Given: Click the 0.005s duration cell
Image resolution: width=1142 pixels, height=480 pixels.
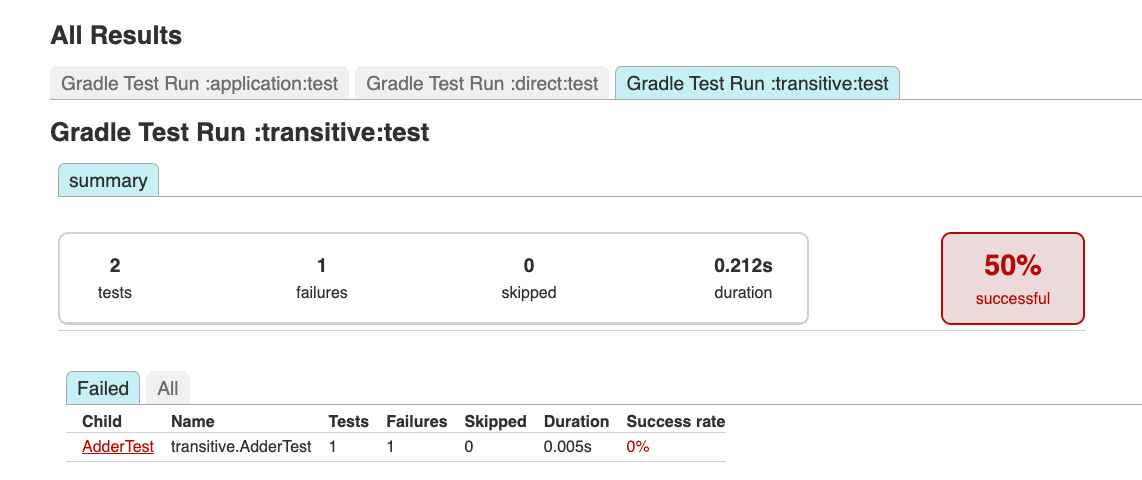Looking at the screenshot, I should (x=568, y=447).
